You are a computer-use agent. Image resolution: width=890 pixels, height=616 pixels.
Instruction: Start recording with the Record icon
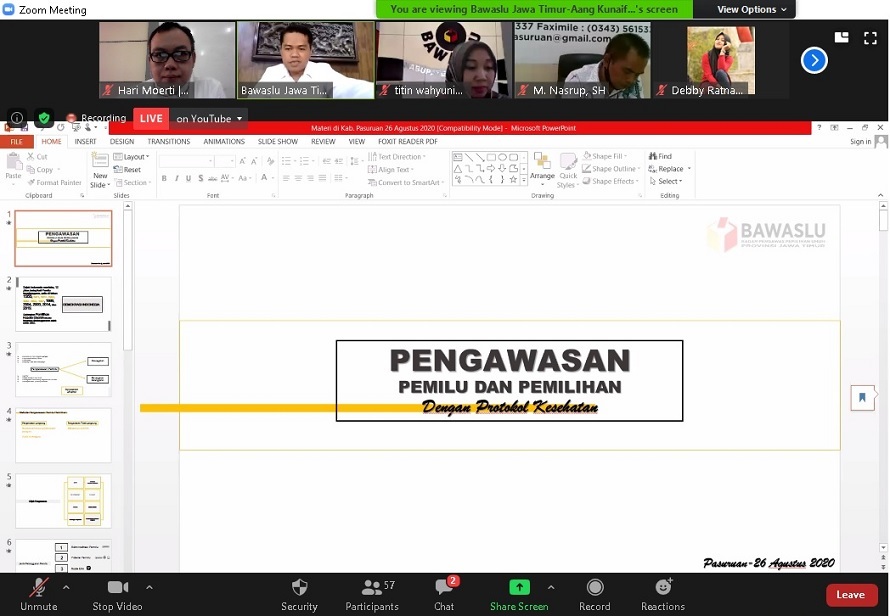tap(594, 588)
